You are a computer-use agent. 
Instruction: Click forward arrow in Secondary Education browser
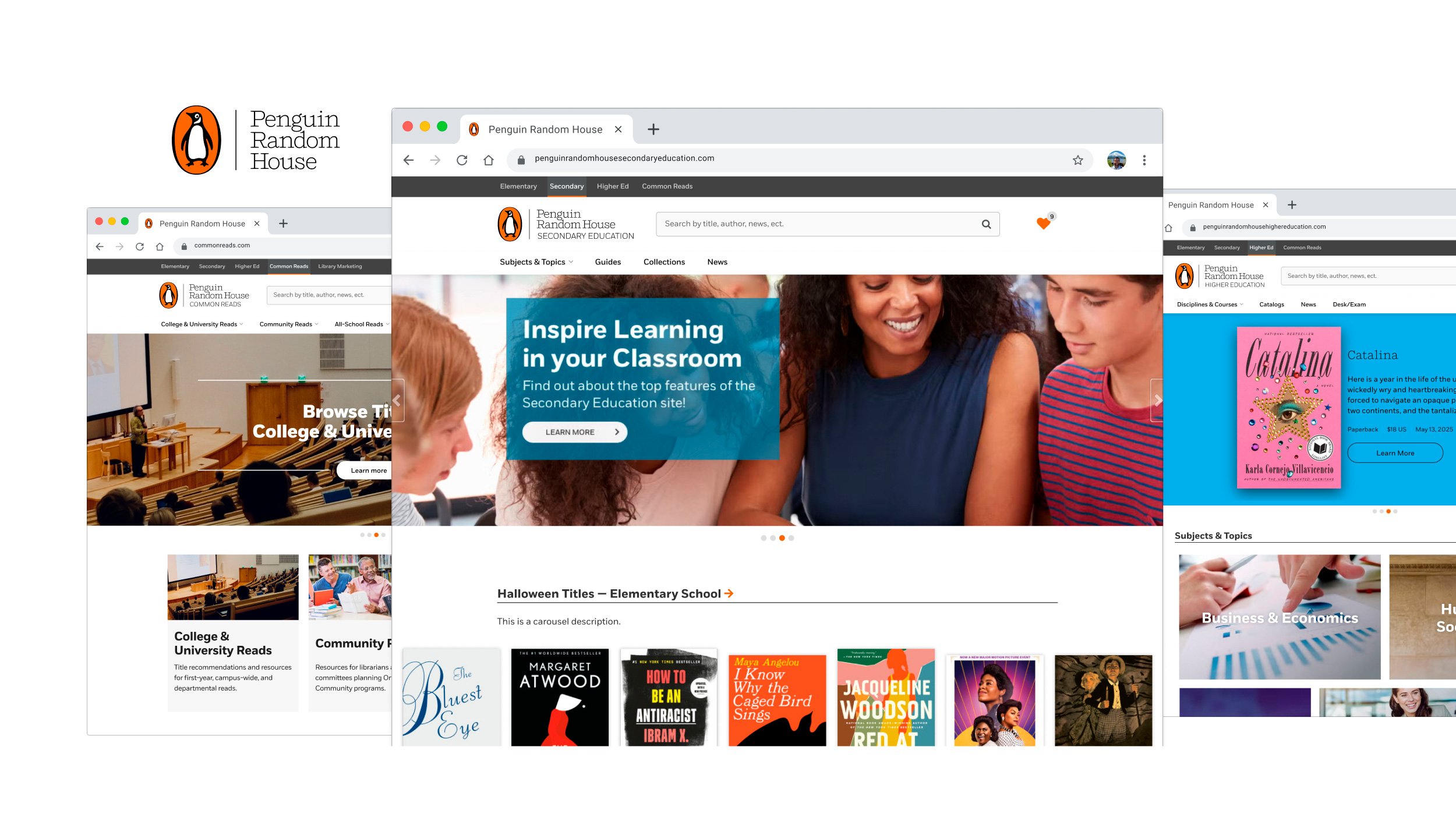coord(435,160)
